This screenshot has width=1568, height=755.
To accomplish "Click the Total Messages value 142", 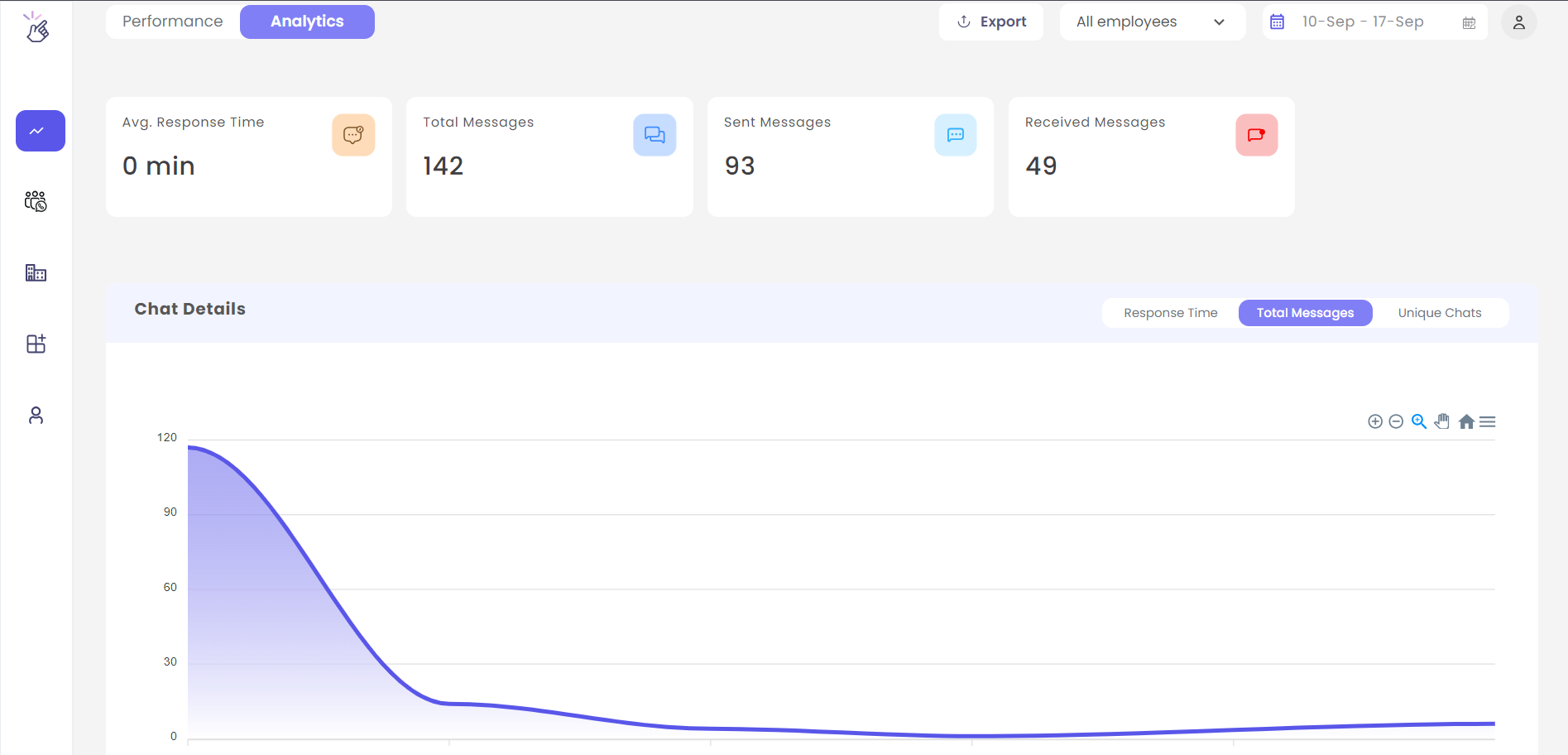I will 444,166.
